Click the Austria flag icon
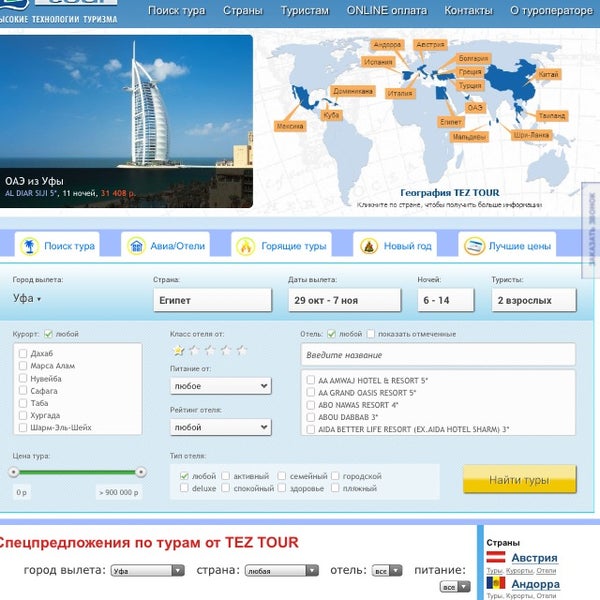600x600 pixels. [x=496, y=558]
